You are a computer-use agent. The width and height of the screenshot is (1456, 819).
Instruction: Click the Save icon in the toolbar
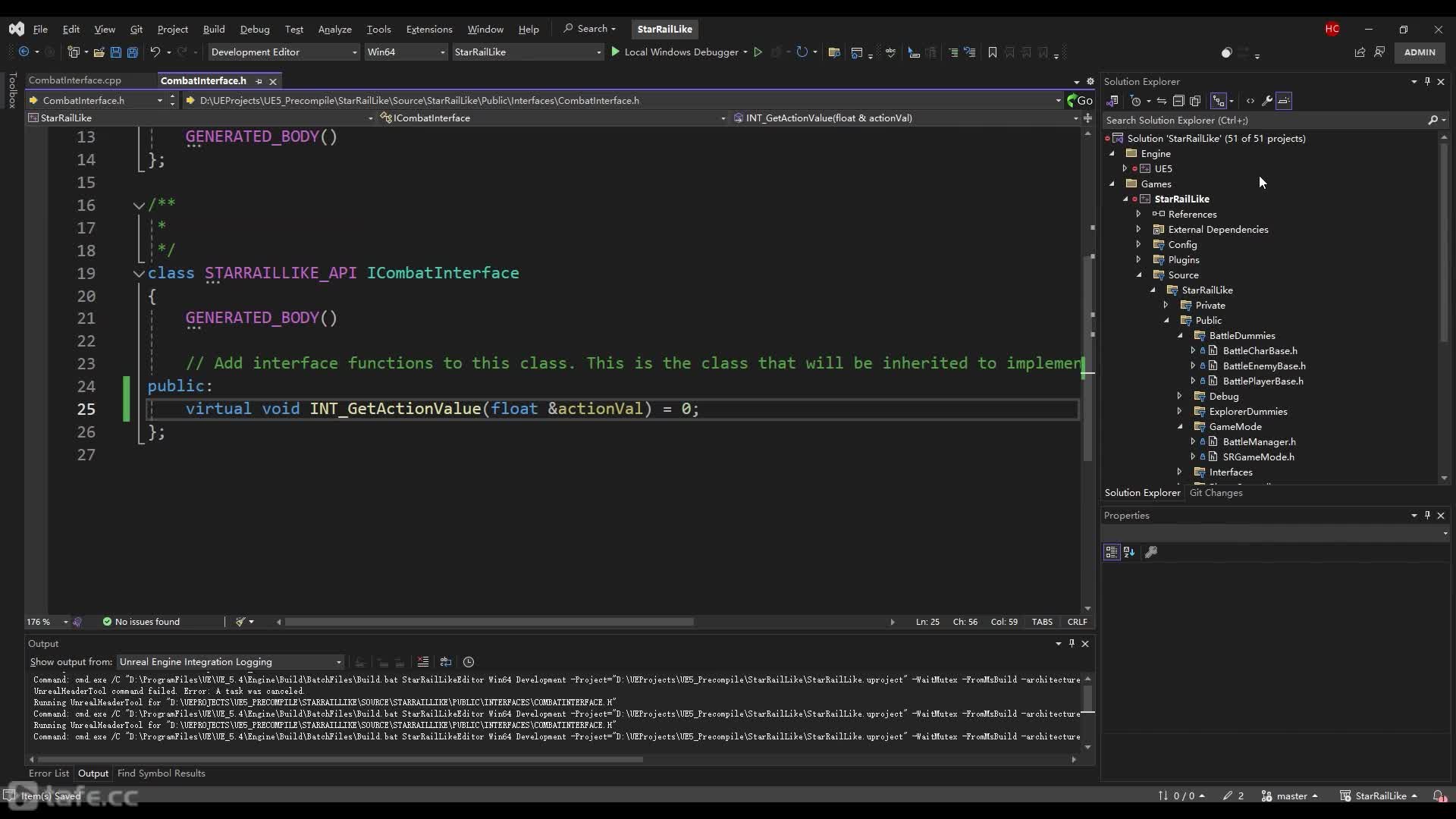tap(116, 52)
